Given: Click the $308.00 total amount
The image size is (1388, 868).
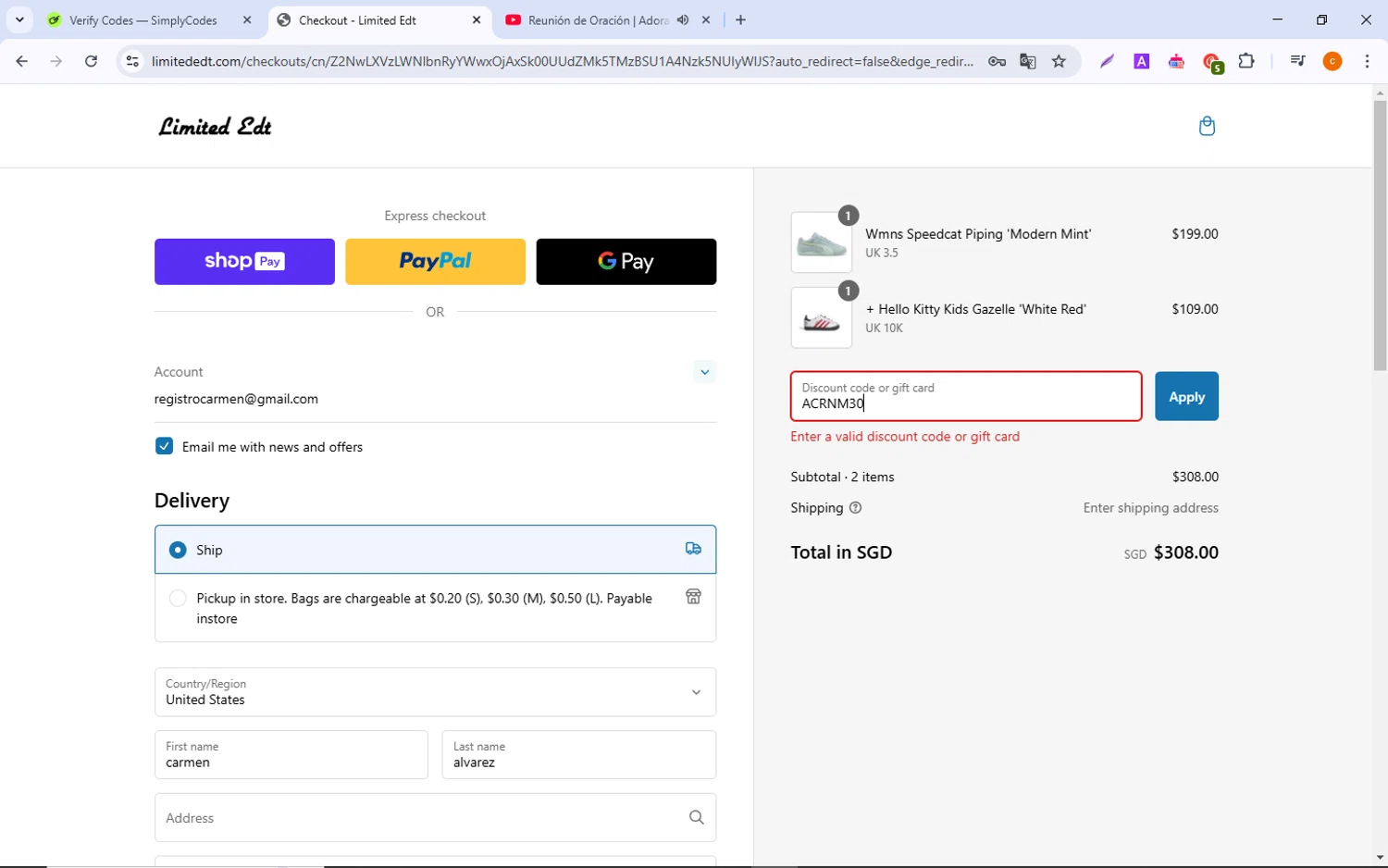Looking at the screenshot, I should (1186, 552).
